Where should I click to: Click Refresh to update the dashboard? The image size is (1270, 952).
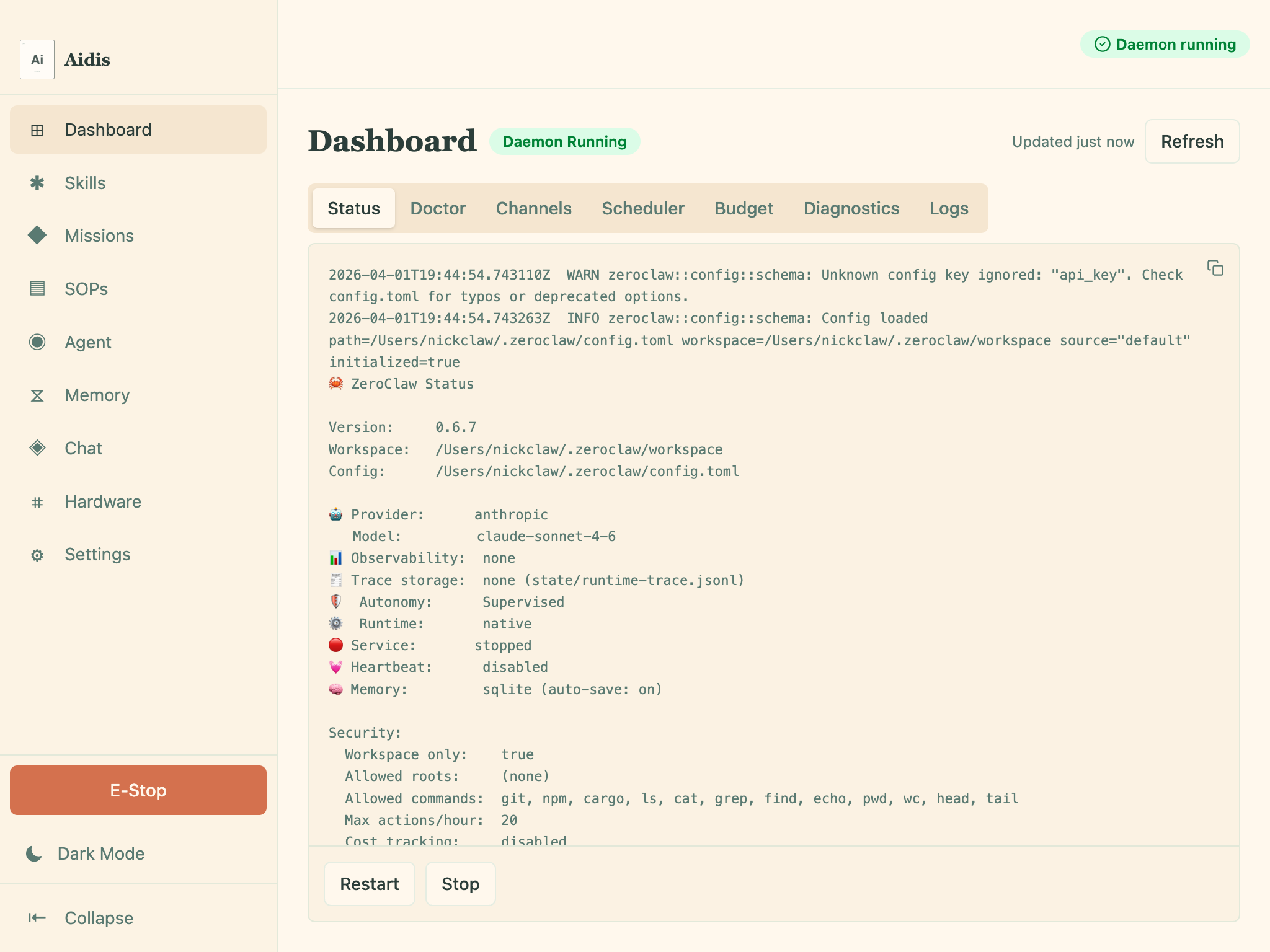[1192, 141]
